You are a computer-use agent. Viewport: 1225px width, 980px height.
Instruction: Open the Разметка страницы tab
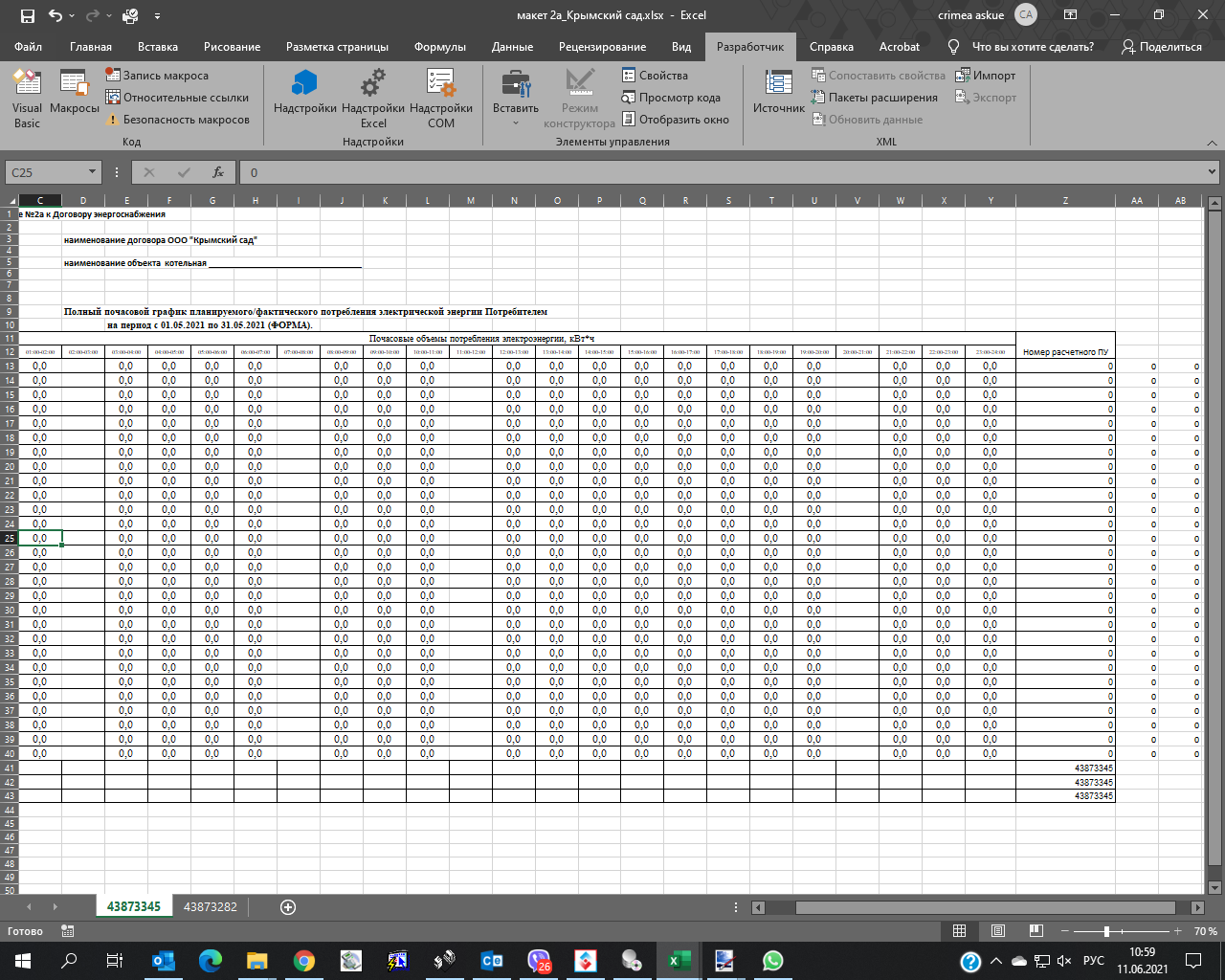tap(337, 46)
